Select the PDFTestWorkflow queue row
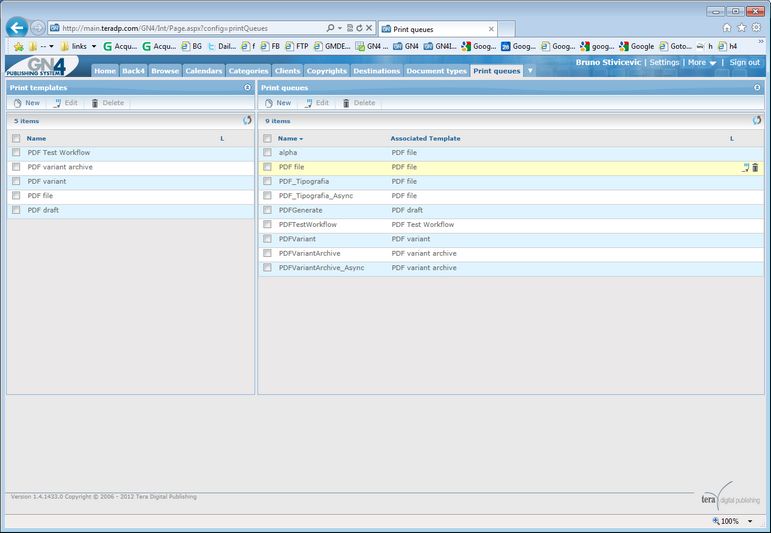This screenshot has height=533, width=771. click(511, 225)
